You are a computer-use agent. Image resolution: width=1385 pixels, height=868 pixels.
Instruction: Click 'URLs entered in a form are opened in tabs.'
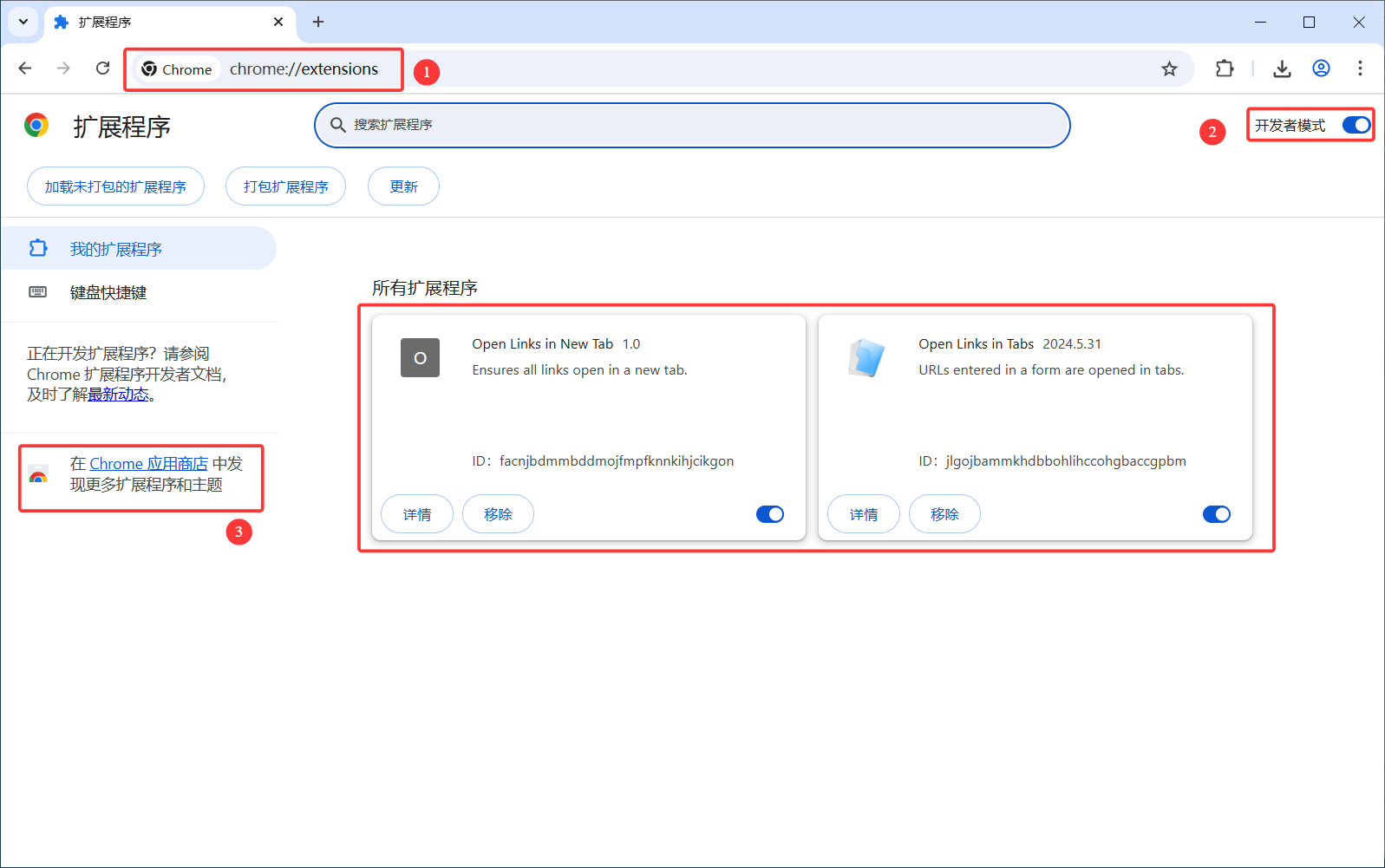(1051, 370)
